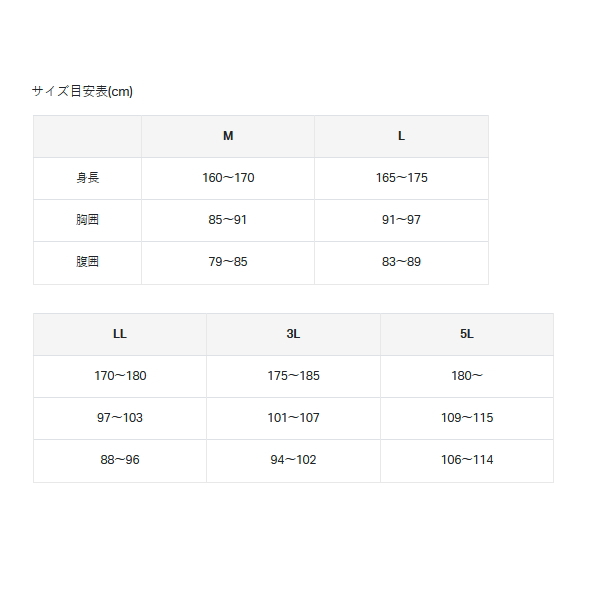600x600 pixels.
Task: Click the 5L size column header
Action: (466, 334)
